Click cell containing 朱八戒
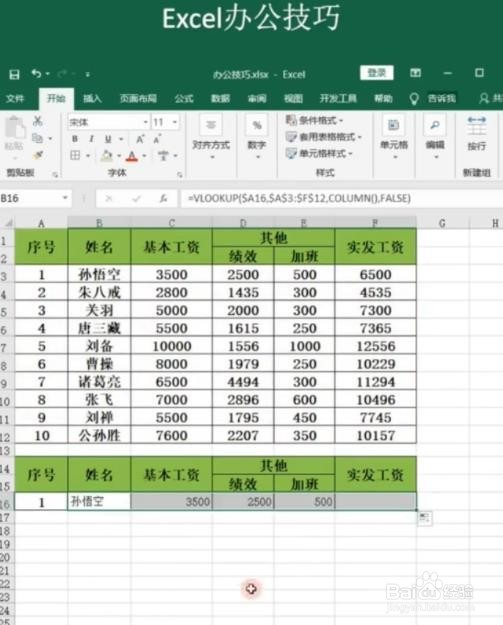The height and width of the screenshot is (625, 503). click(x=99, y=293)
